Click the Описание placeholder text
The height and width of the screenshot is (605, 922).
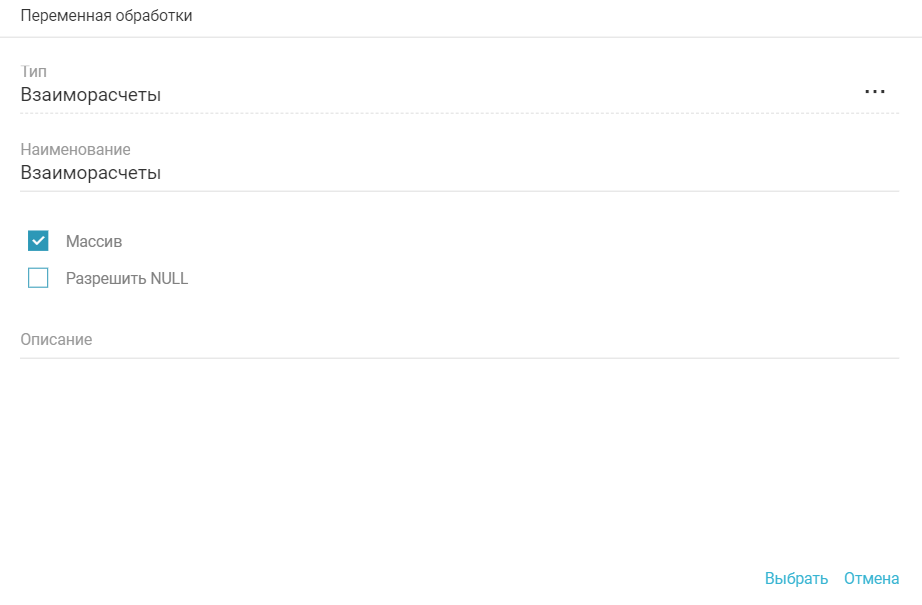pyautogui.click(x=56, y=340)
